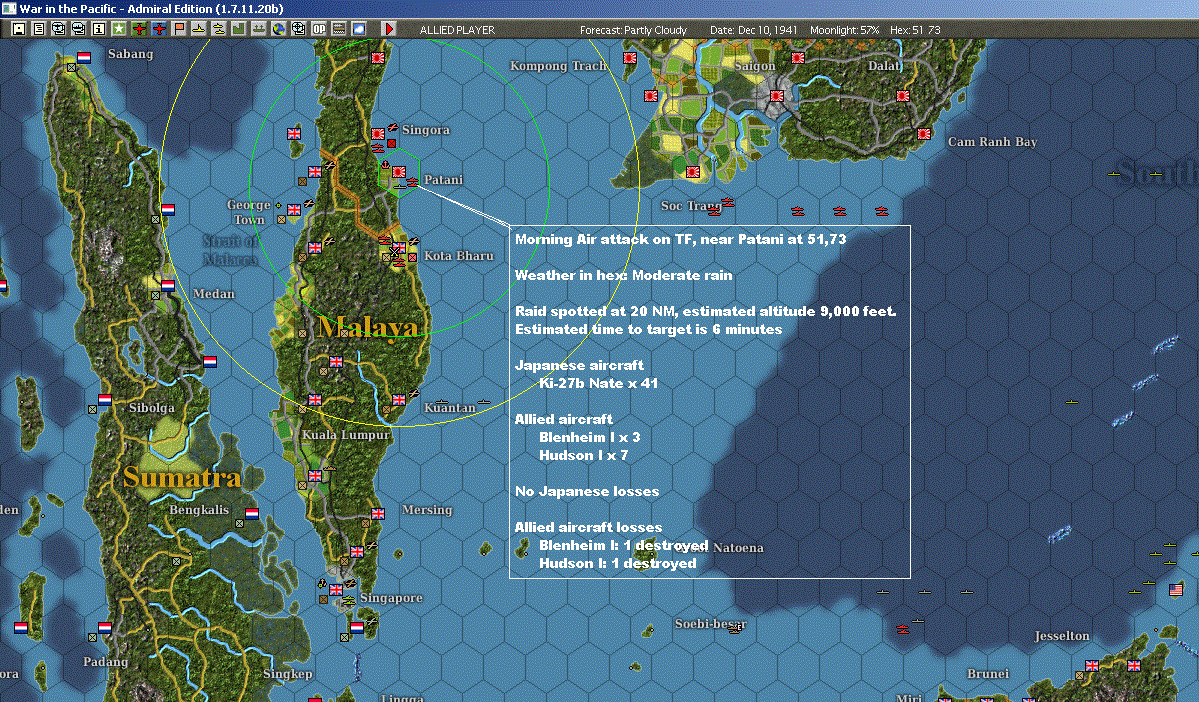Select the Dutch flag at Medan
1199x702 pixels.
point(167,286)
